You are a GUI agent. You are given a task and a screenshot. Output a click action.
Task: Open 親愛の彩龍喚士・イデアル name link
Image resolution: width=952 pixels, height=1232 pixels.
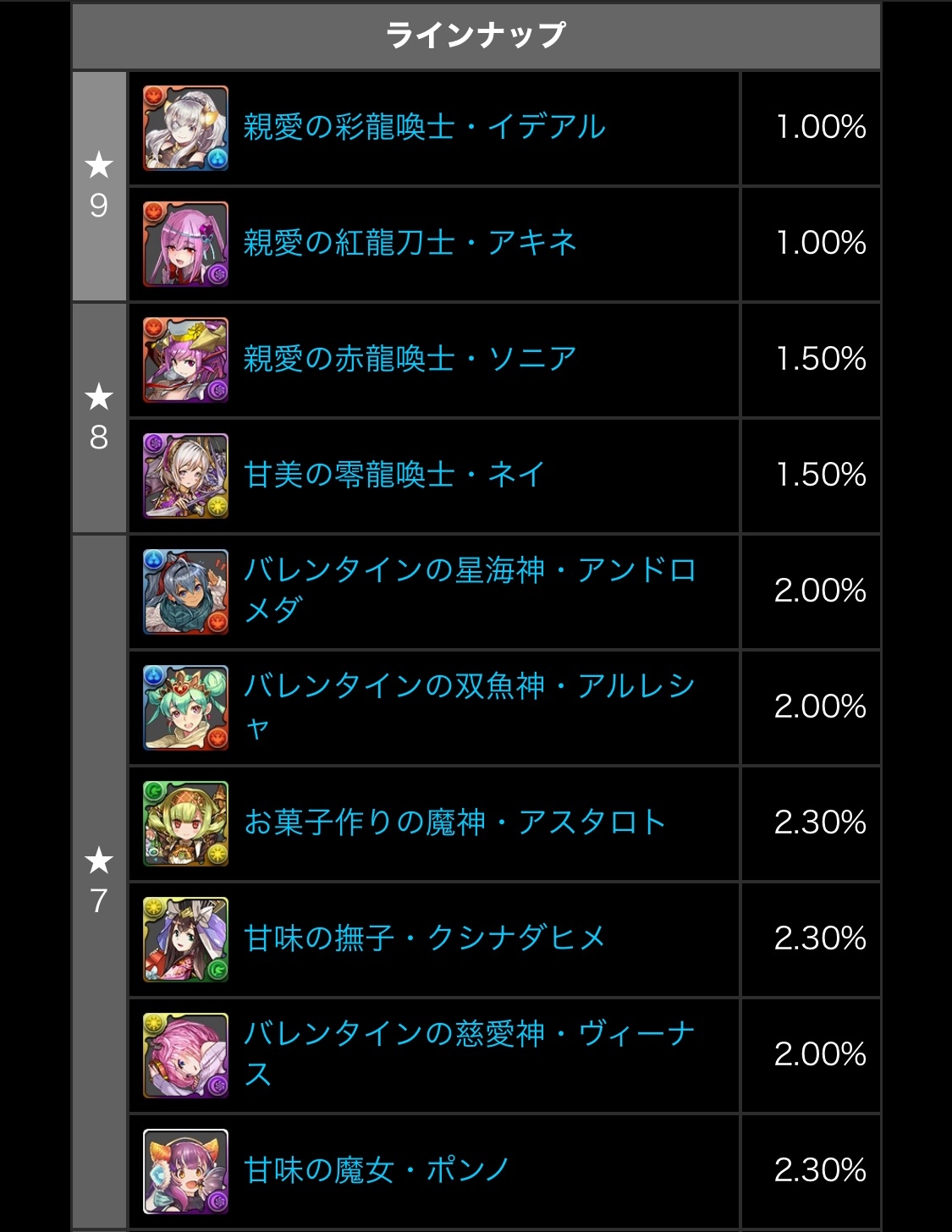coord(425,127)
